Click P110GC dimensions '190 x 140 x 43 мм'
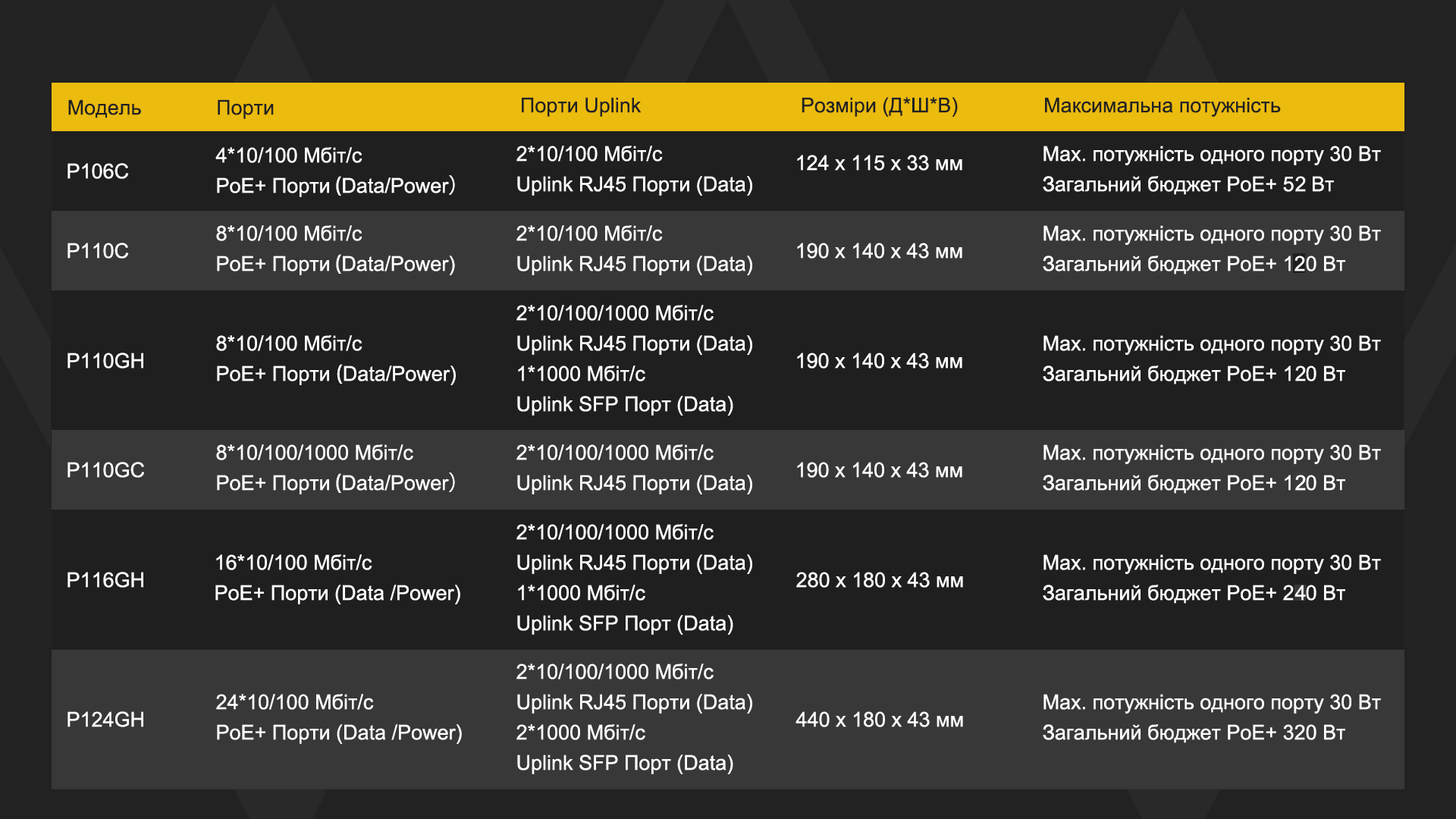This screenshot has width=1456, height=819. click(879, 470)
